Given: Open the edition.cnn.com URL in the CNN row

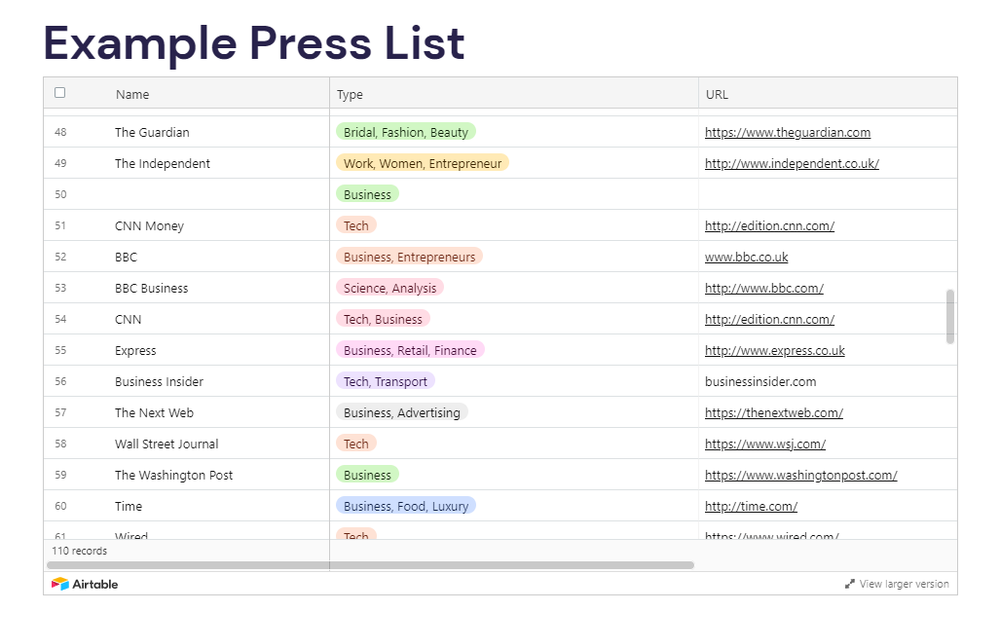Looking at the screenshot, I should [x=770, y=320].
